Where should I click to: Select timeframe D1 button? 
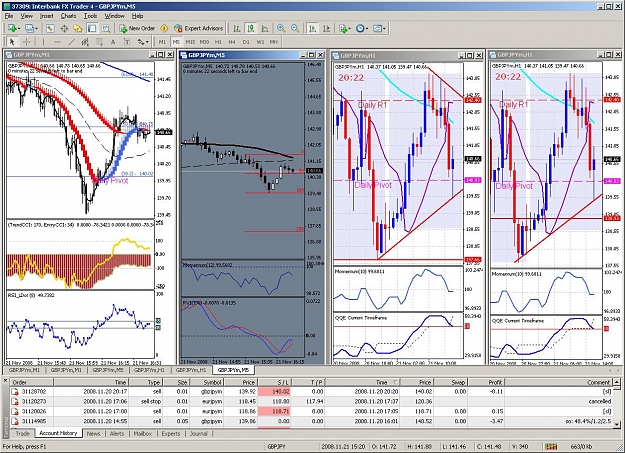coord(246,41)
